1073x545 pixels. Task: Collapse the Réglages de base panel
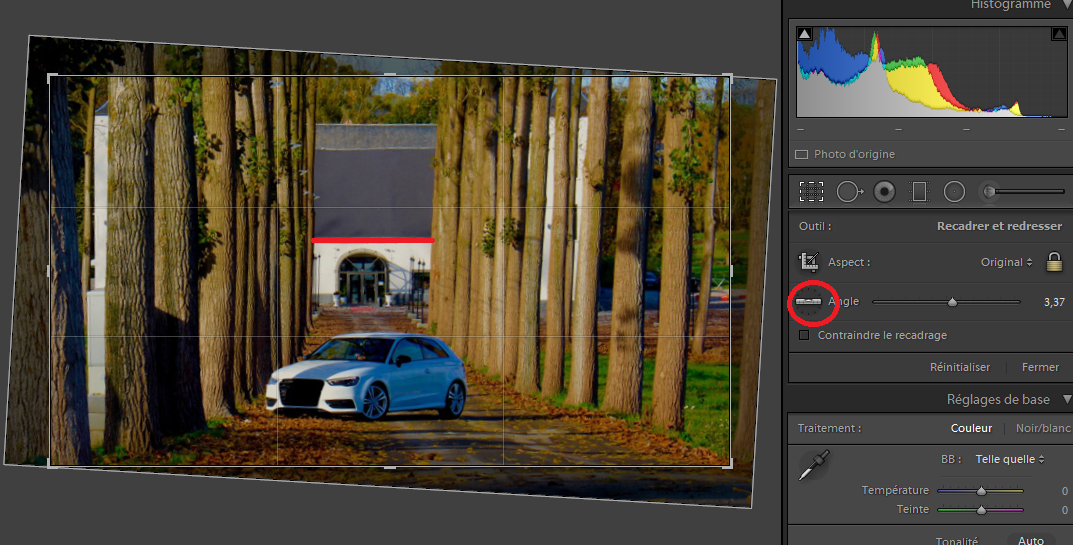tap(1064, 400)
